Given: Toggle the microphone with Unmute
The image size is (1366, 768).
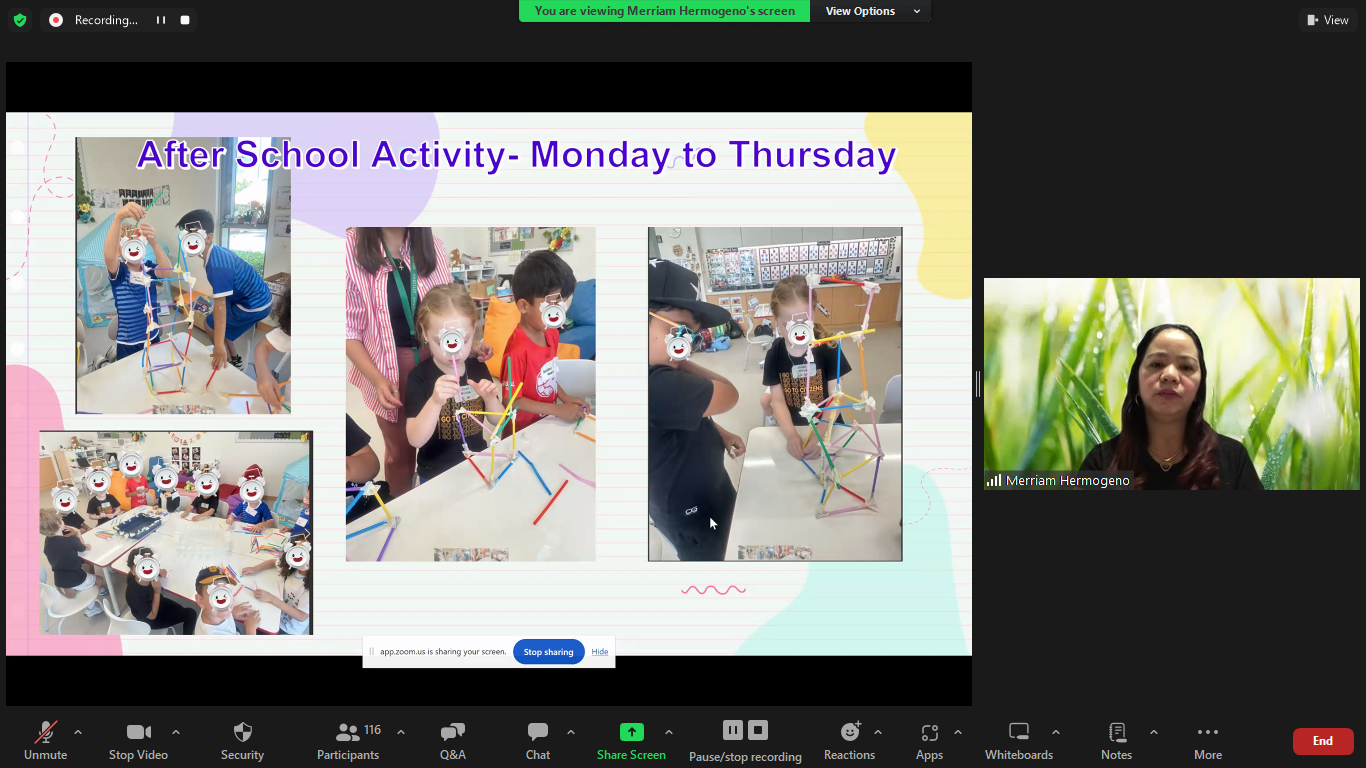Looking at the screenshot, I should tap(45, 741).
